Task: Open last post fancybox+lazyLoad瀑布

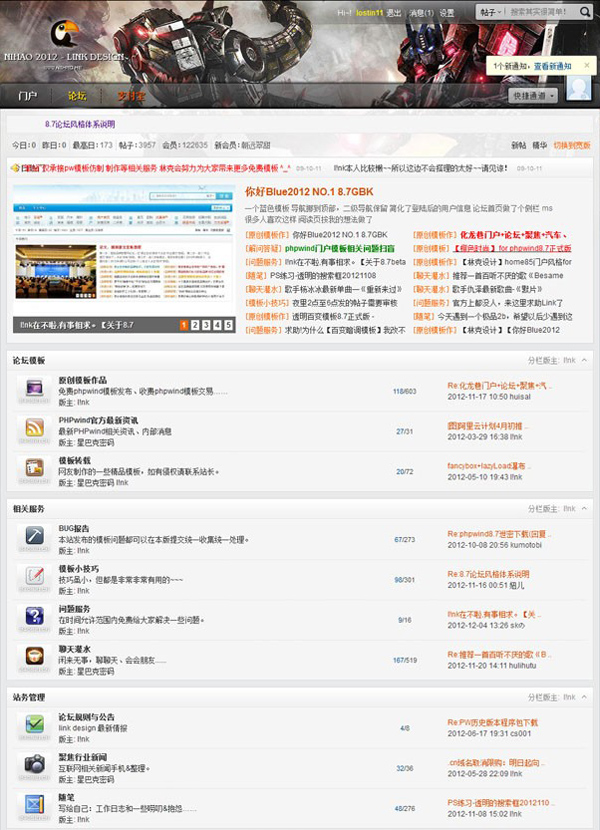Action: coord(488,466)
